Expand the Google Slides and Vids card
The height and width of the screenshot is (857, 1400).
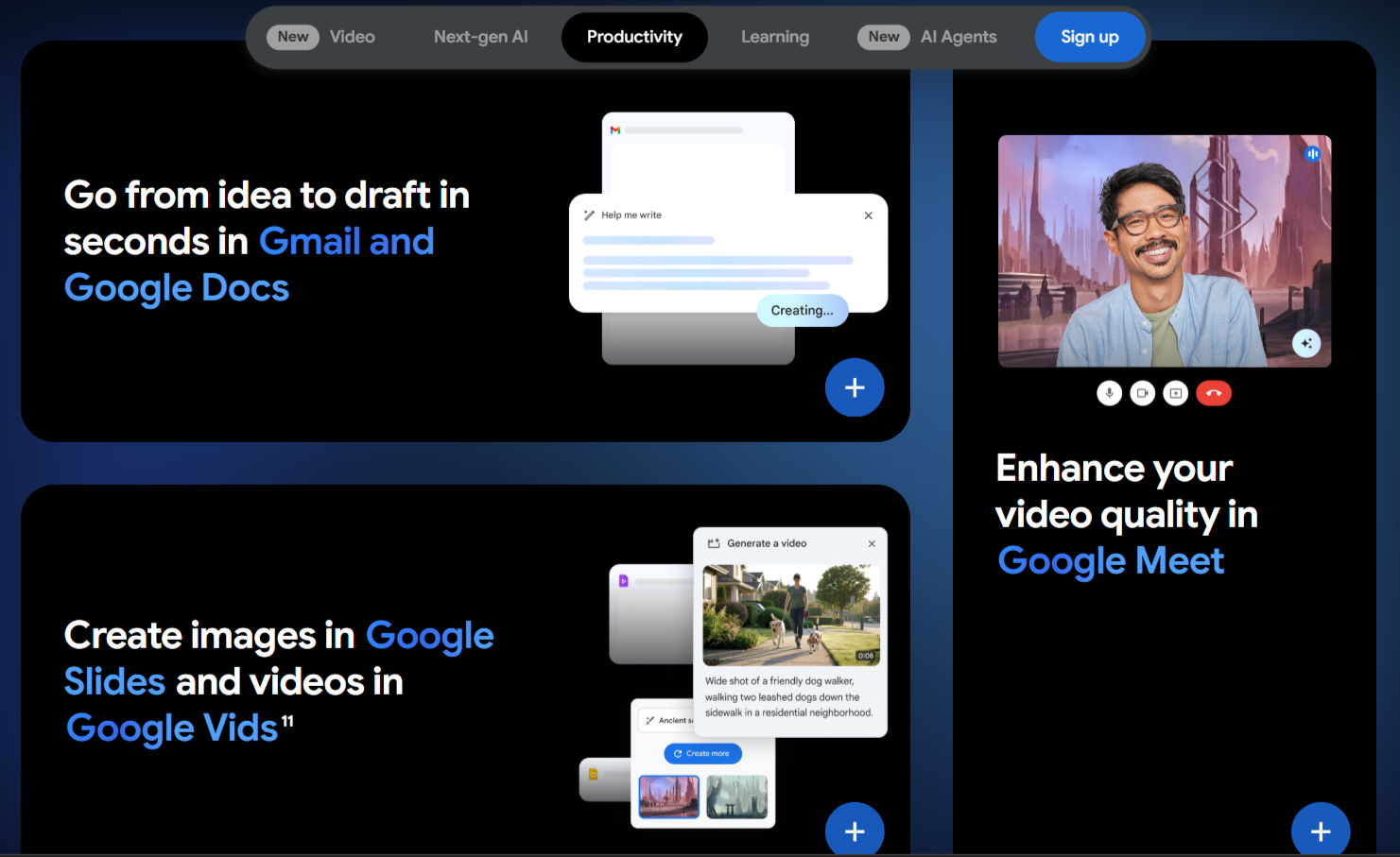pyautogui.click(x=855, y=831)
